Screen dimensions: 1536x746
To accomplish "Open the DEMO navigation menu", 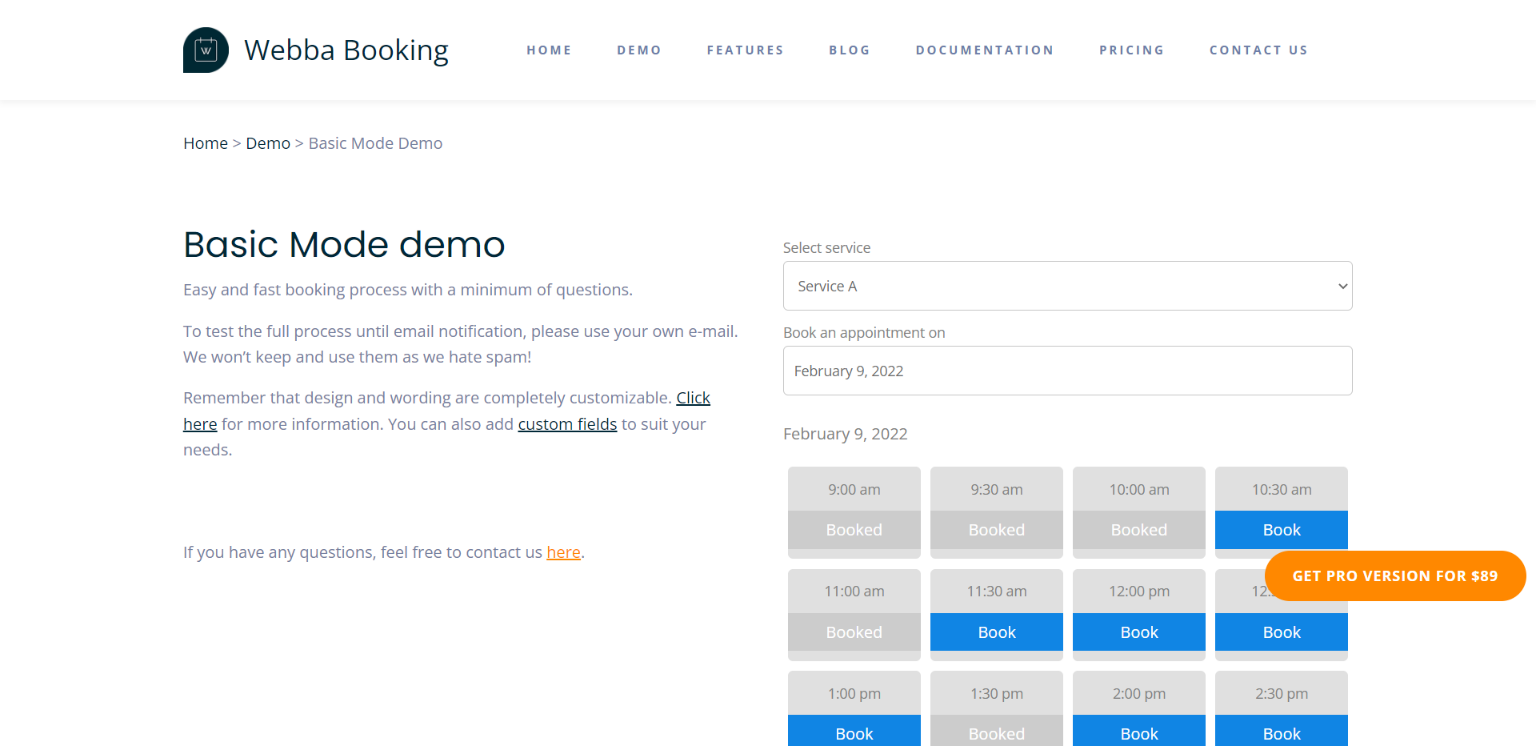I will coord(639,50).
